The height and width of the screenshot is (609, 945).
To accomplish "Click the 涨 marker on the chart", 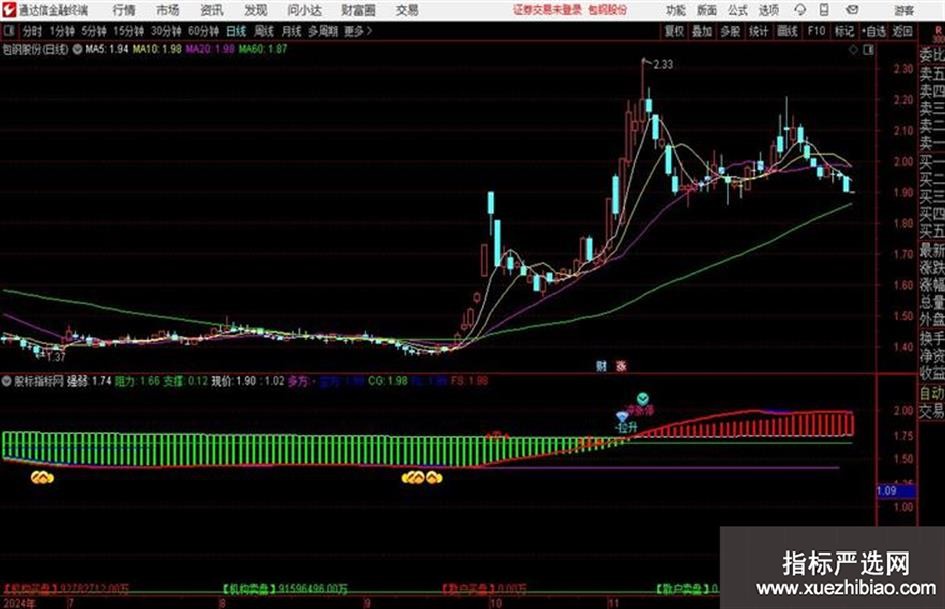I will pos(621,366).
